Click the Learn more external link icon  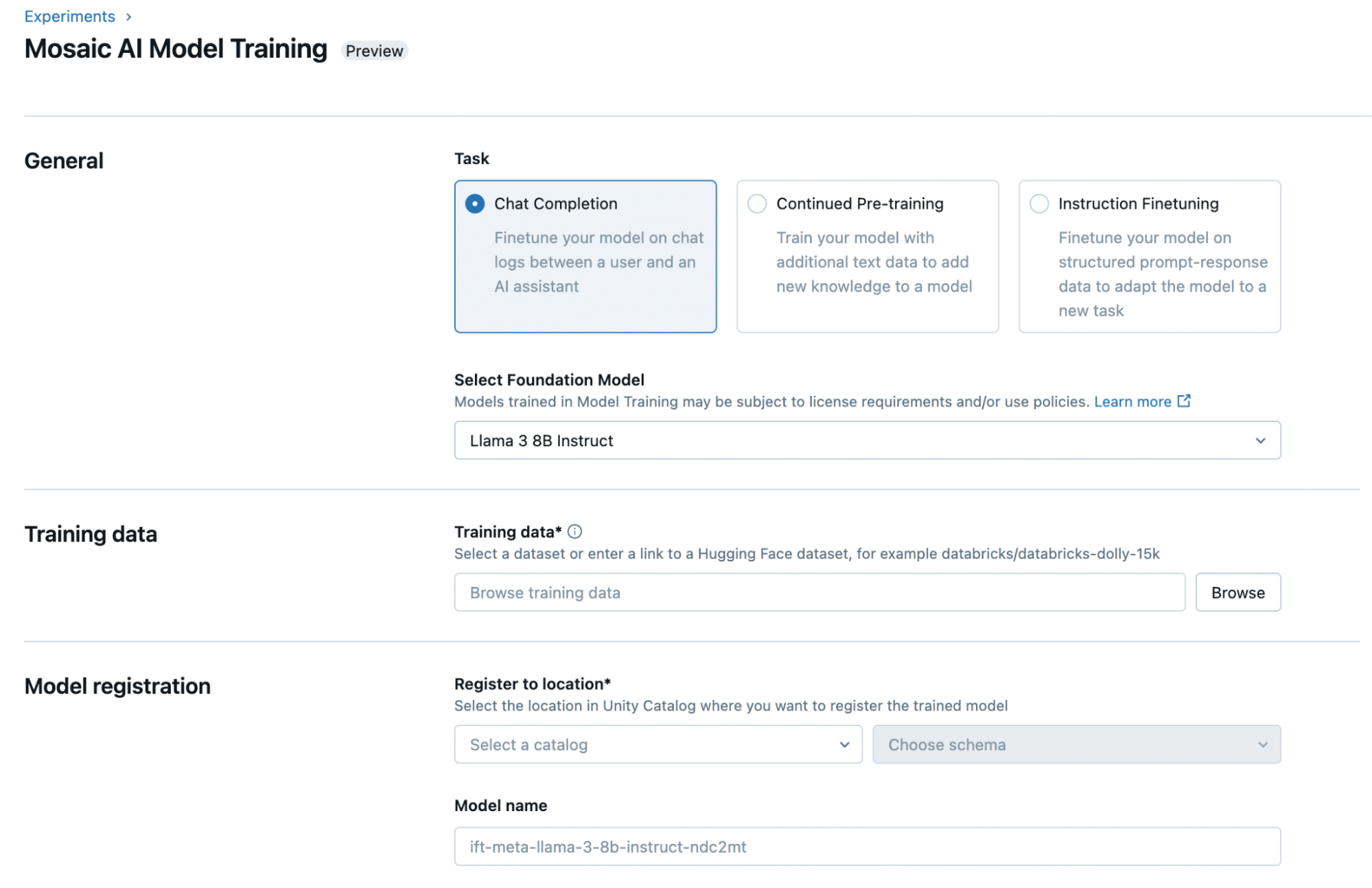(x=1184, y=401)
